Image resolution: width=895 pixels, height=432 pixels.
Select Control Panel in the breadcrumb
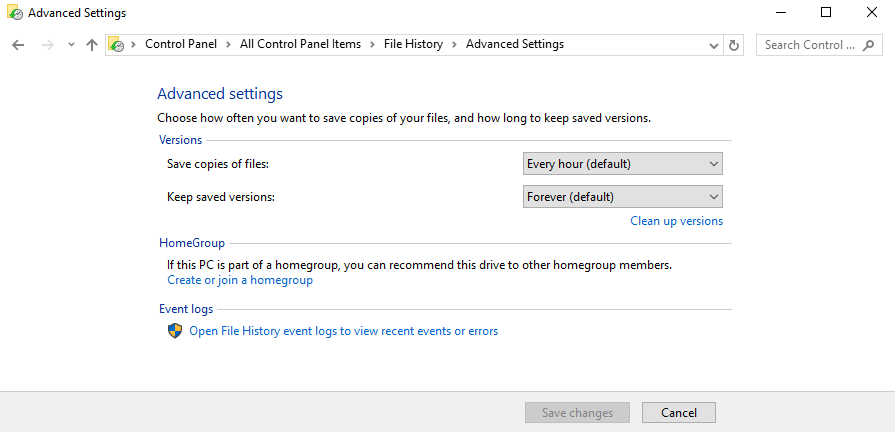(181, 44)
